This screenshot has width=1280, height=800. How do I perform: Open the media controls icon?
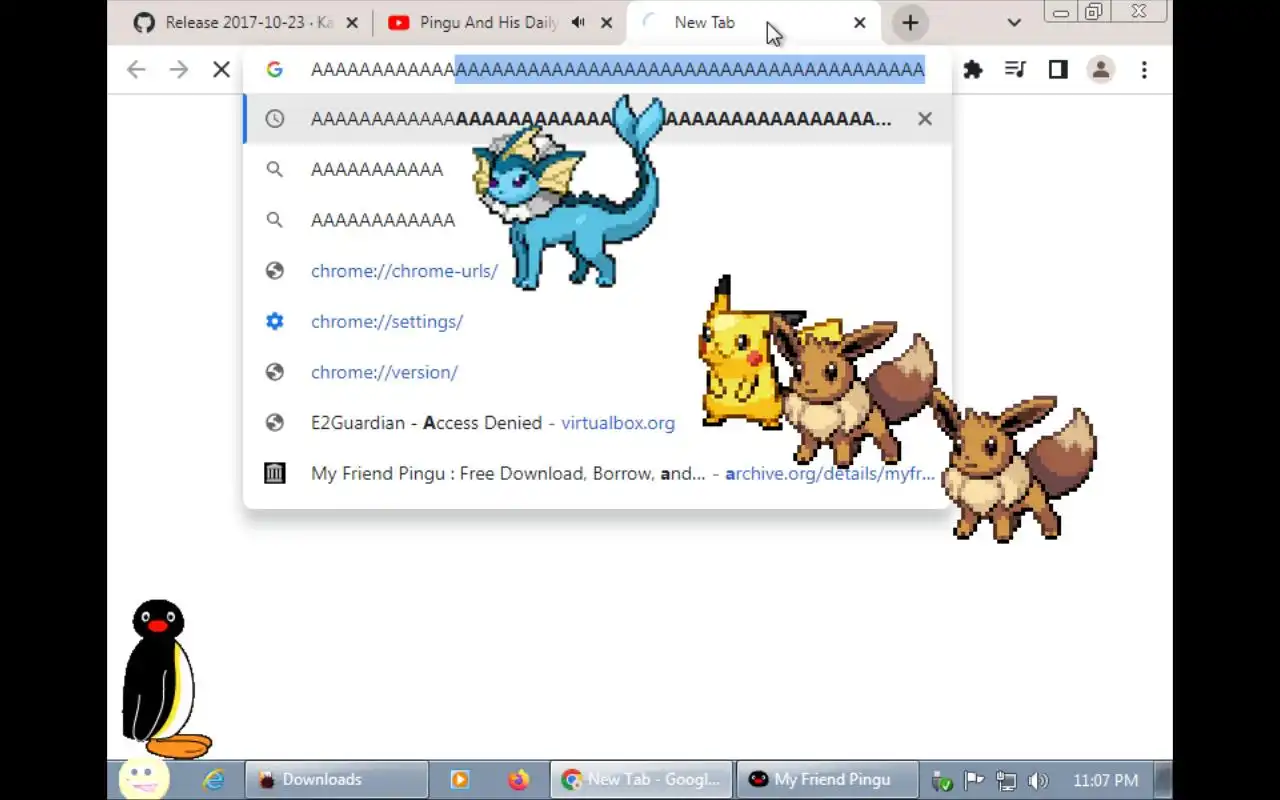pos(1015,70)
